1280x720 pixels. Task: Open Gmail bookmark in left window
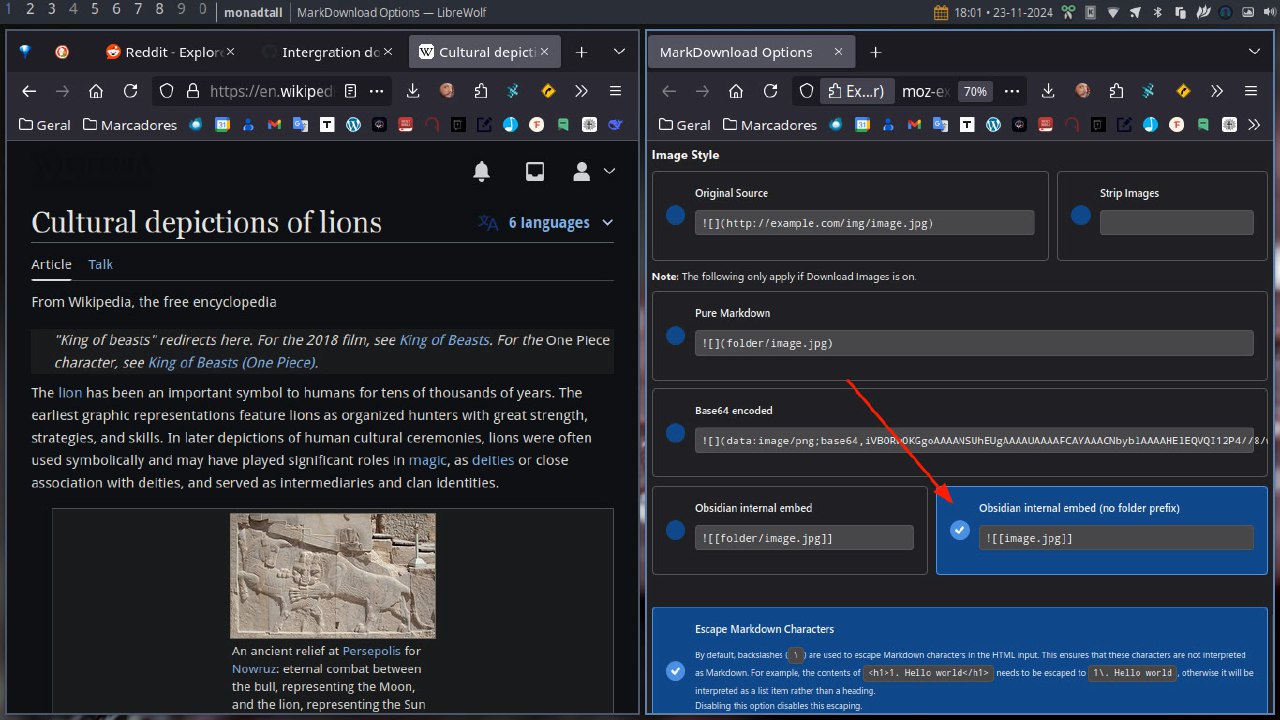coord(274,125)
